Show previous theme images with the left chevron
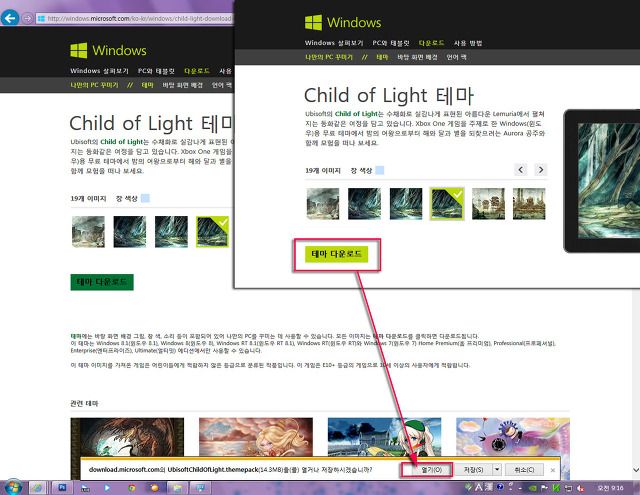 pos(520,169)
